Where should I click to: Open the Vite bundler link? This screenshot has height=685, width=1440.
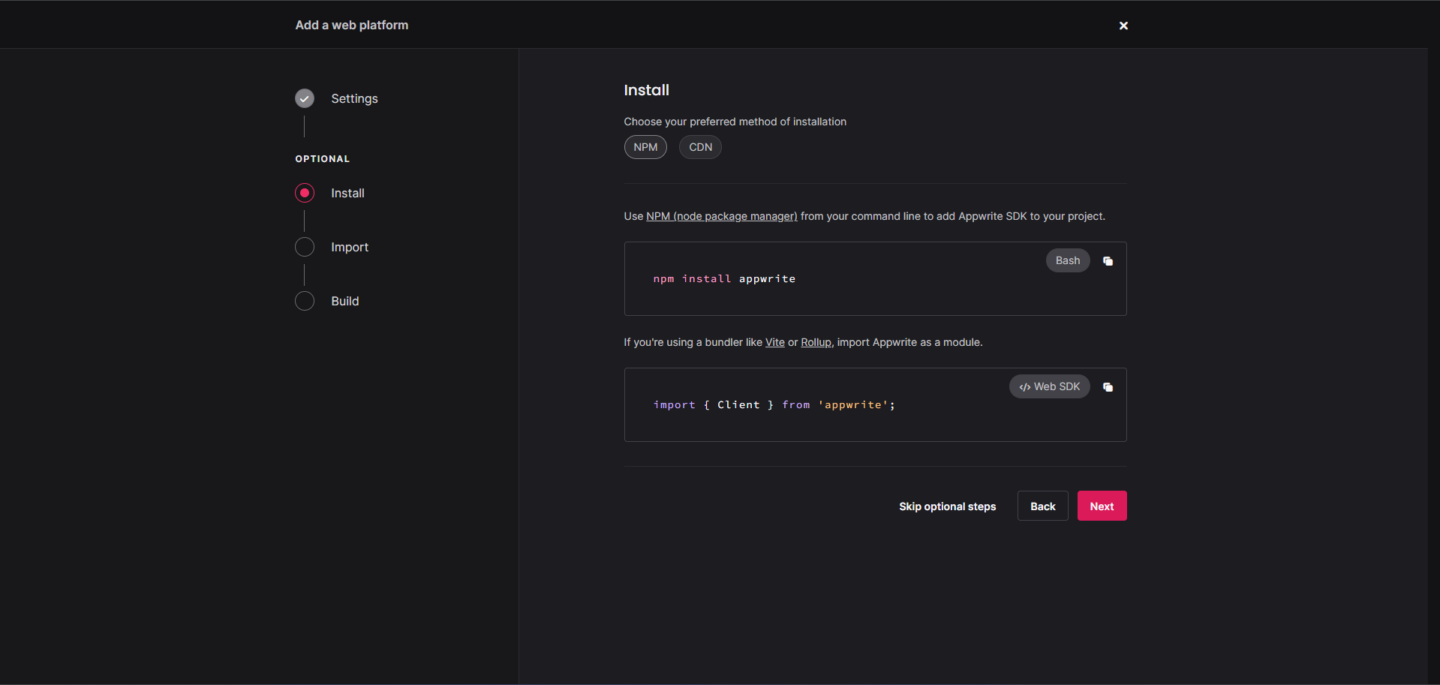(x=775, y=341)
